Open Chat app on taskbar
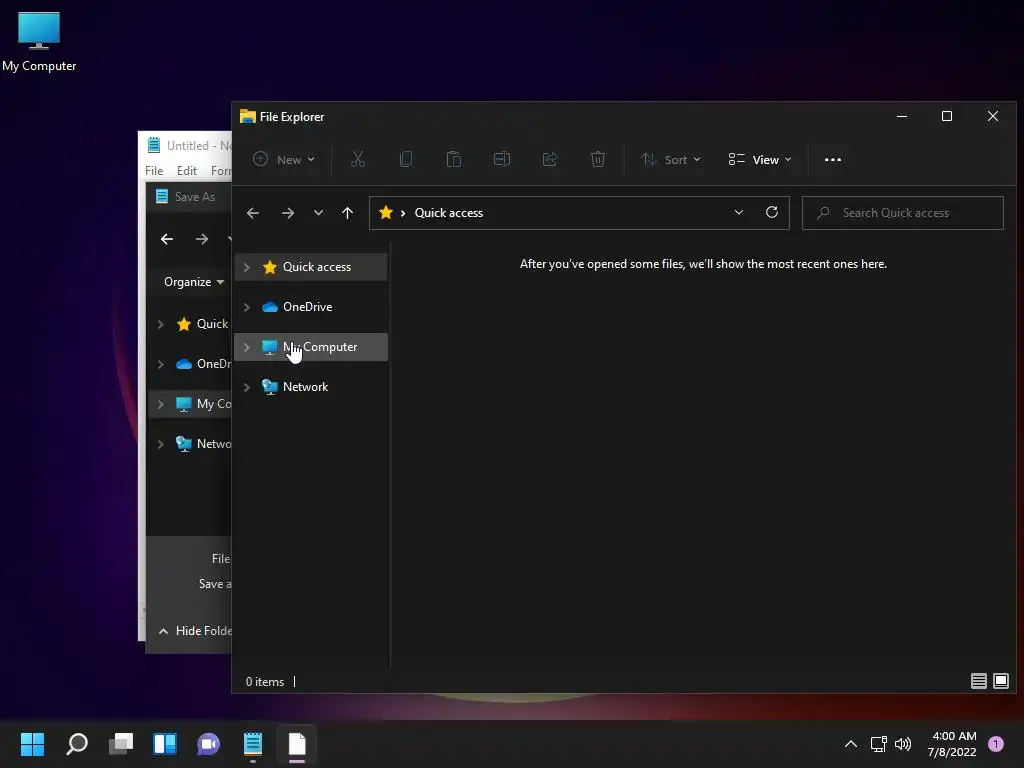 click(208, 744)
